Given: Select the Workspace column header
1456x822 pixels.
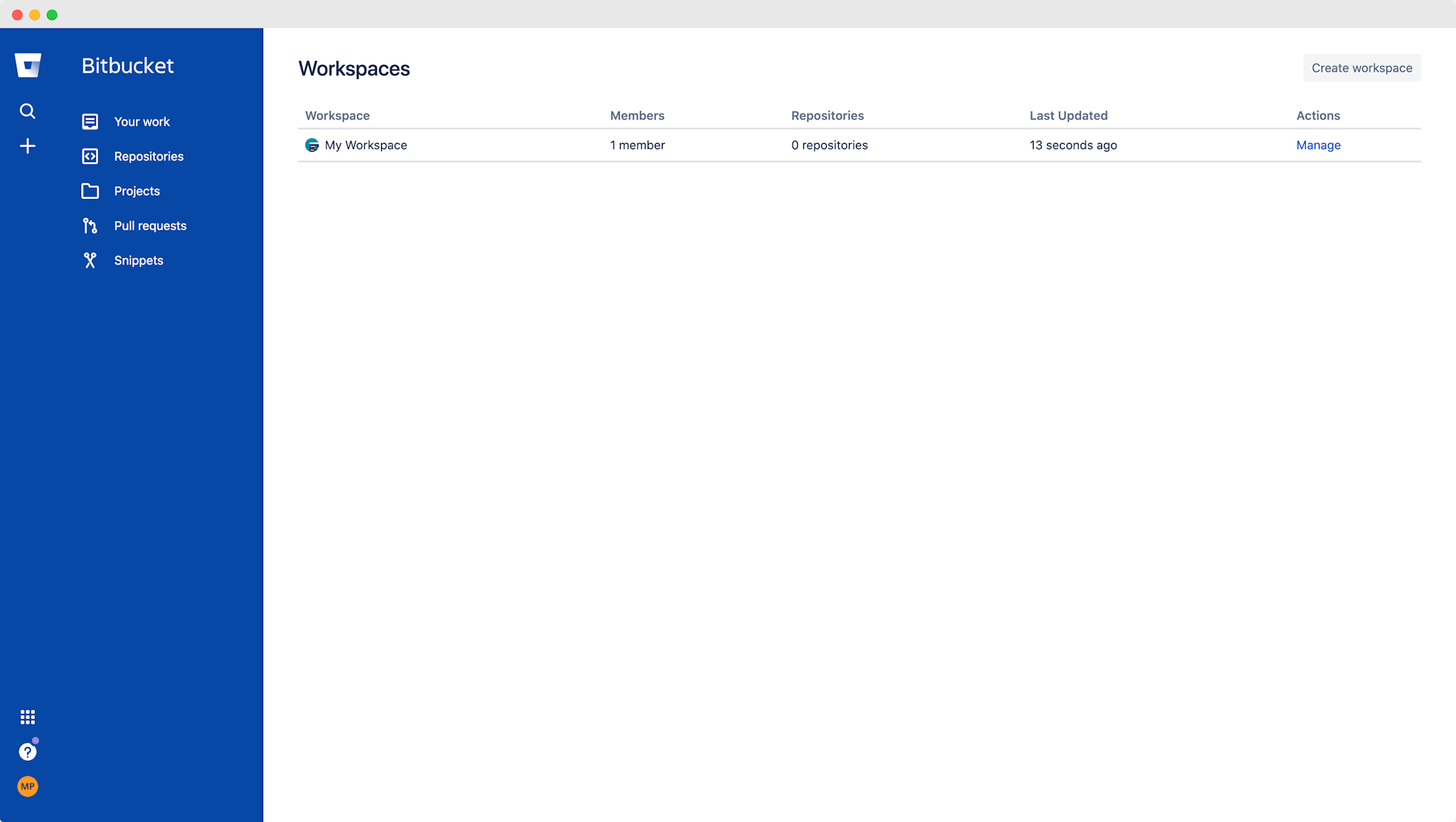Looking at the screenshot, I should (x=337, y=115).
